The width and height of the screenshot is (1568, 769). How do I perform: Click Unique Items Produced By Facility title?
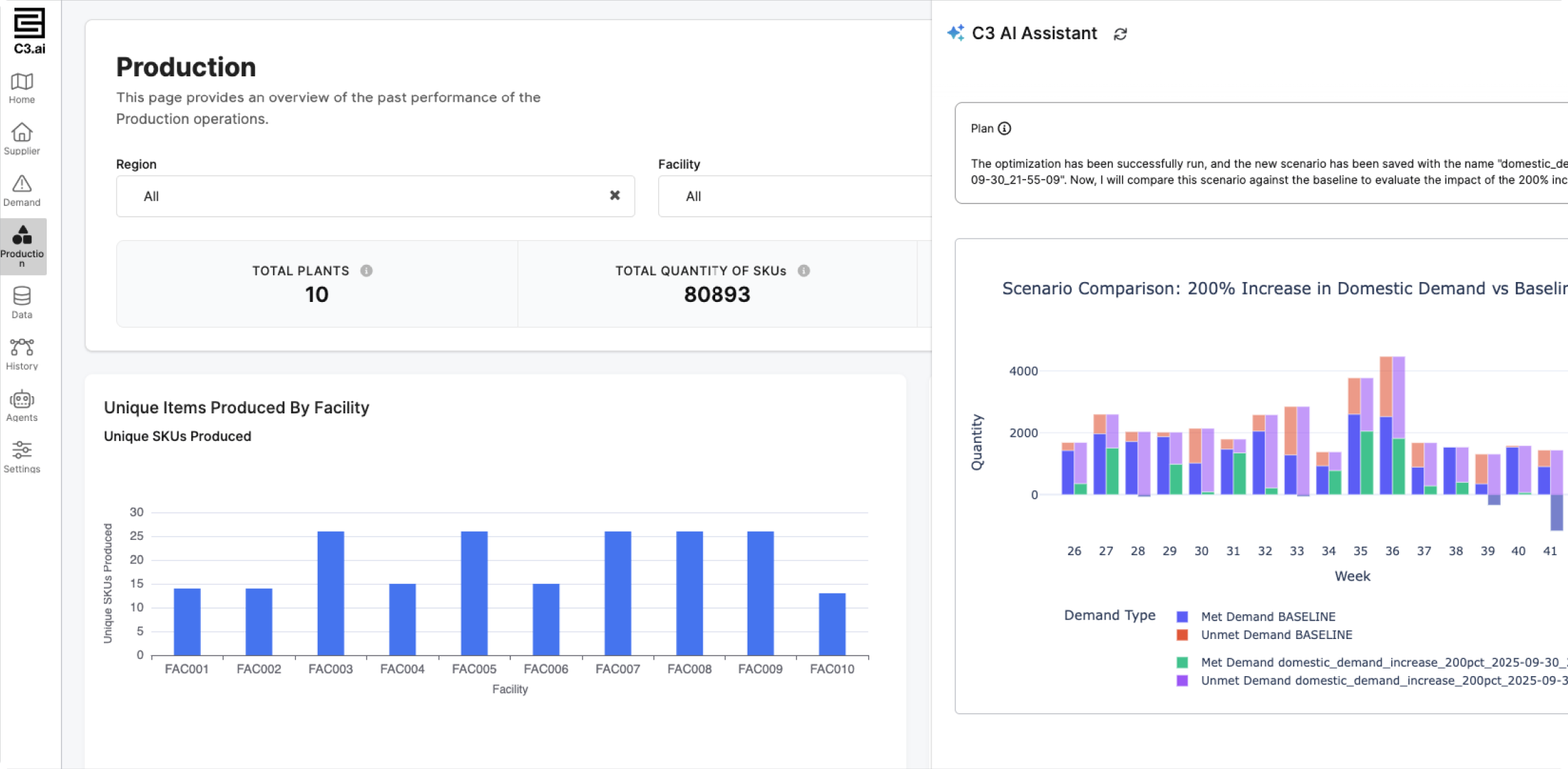click(x=237, y=408)
